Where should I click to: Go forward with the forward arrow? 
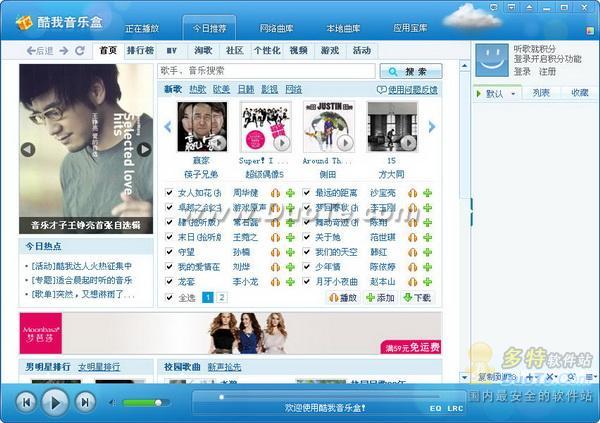point(64,51)
